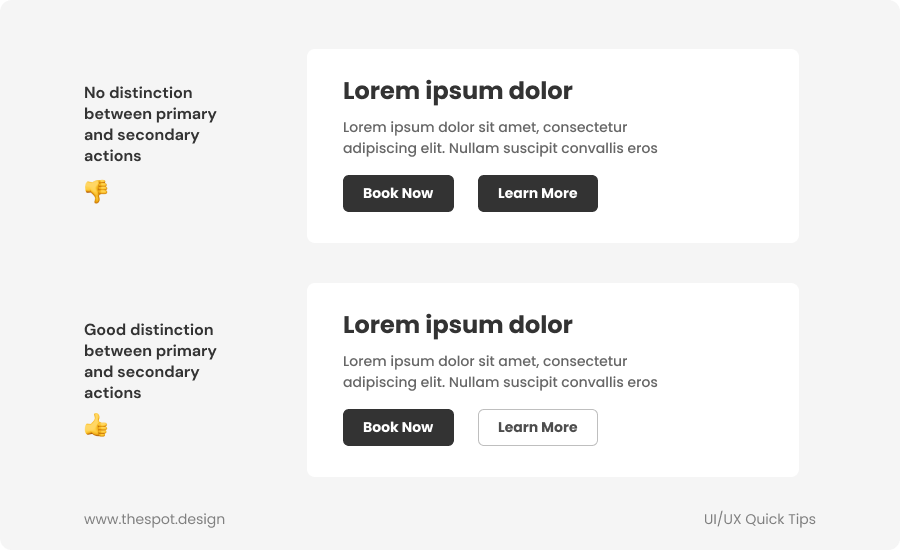Click the UI/UX Quick Tips label

tap(759, 519)
